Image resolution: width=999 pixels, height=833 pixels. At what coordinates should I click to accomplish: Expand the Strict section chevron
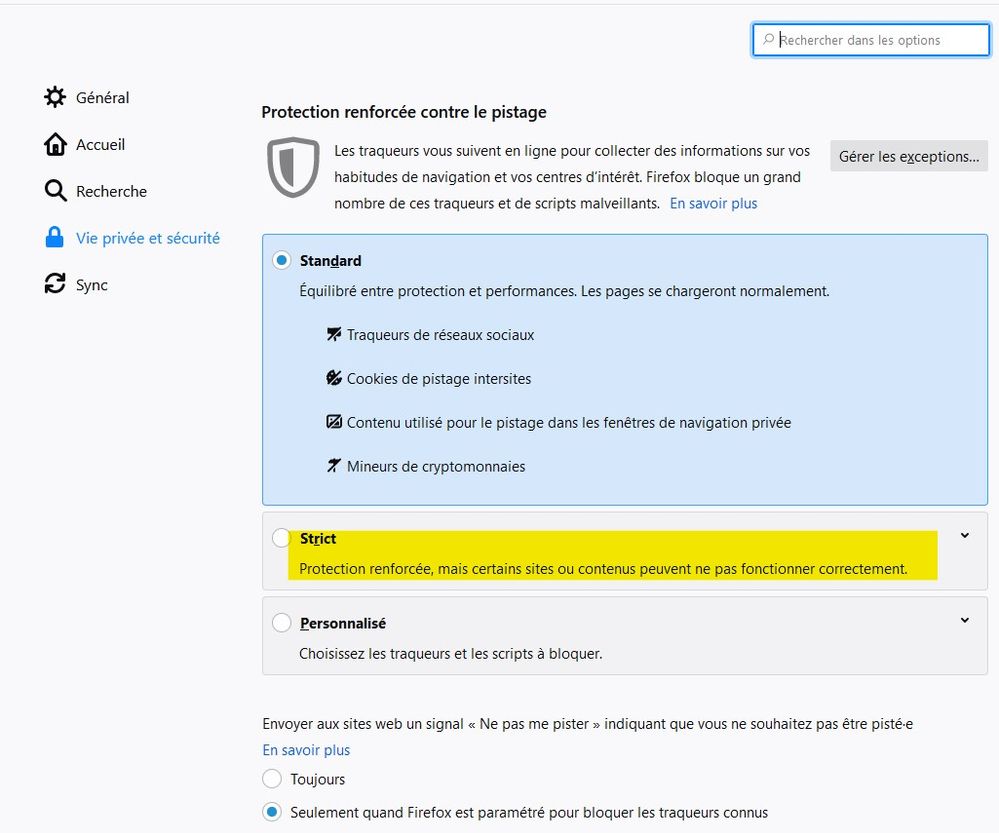click(x=964, y=536)
